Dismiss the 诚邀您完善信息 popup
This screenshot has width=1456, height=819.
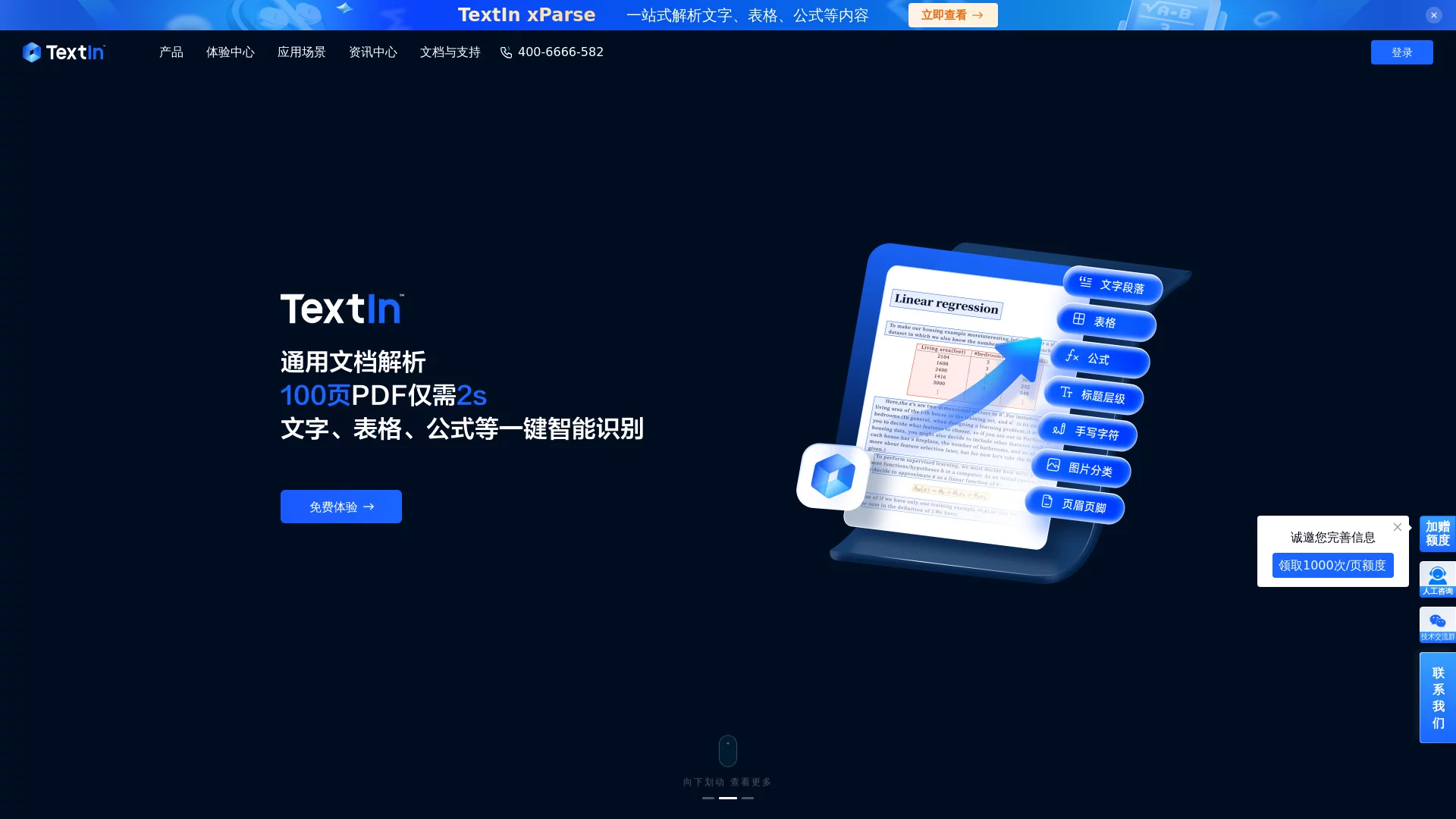pos(1397,527)
